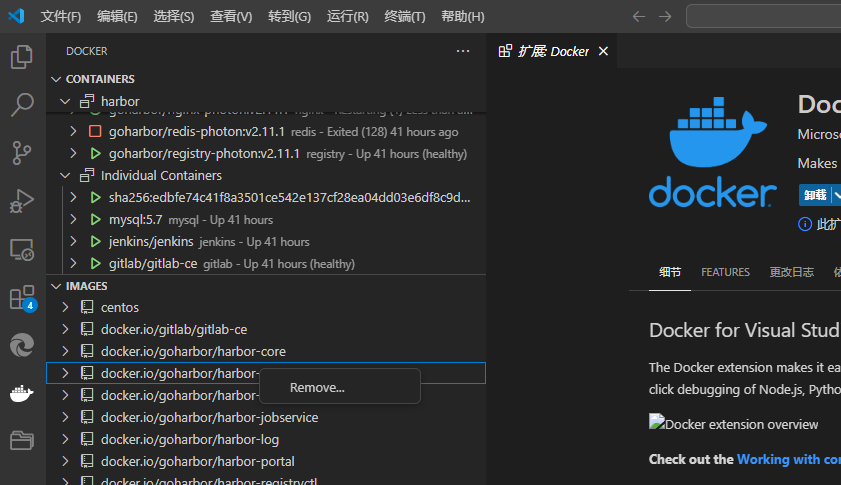Expand the sha256:edbfe74c container node

73,197
